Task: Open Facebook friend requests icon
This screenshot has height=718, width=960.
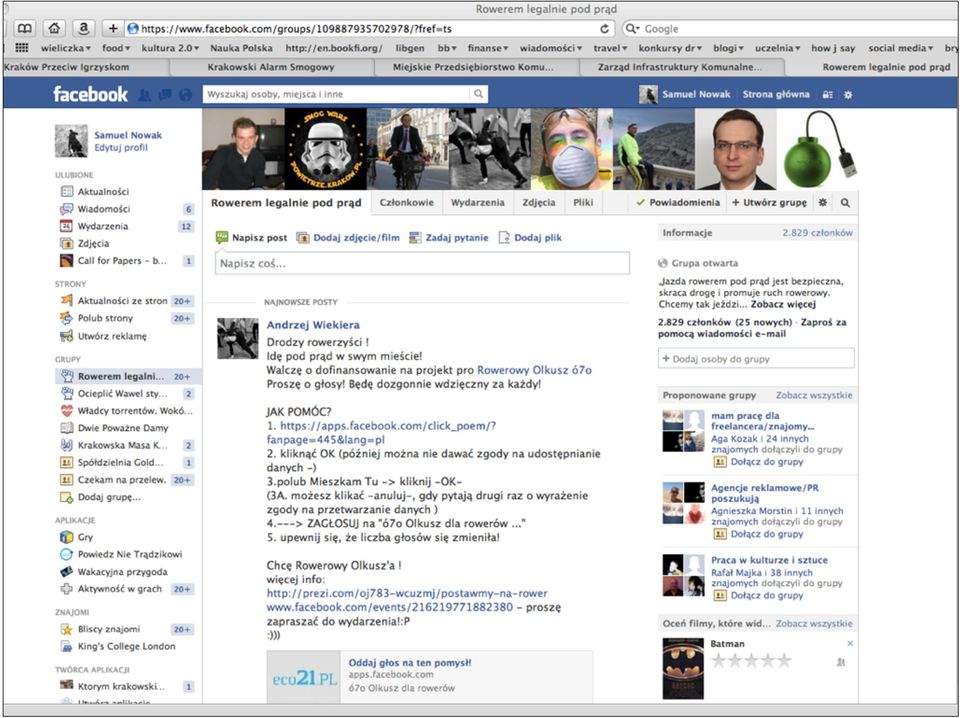Action: pyautogui.click(x=144, y=95)
